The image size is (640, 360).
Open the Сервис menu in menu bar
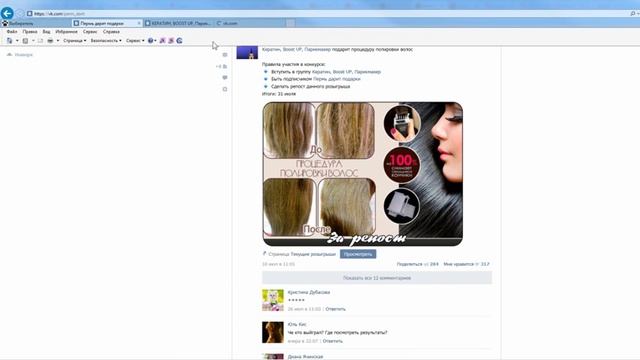pos(90,31)
